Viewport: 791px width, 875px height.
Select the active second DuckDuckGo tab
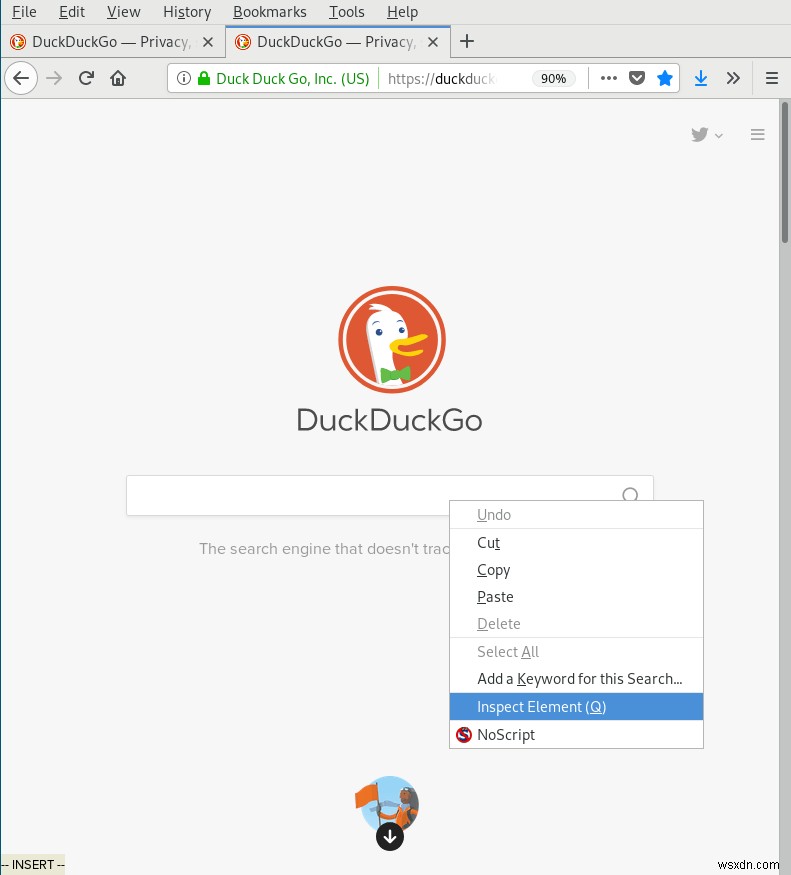[337, 42]
